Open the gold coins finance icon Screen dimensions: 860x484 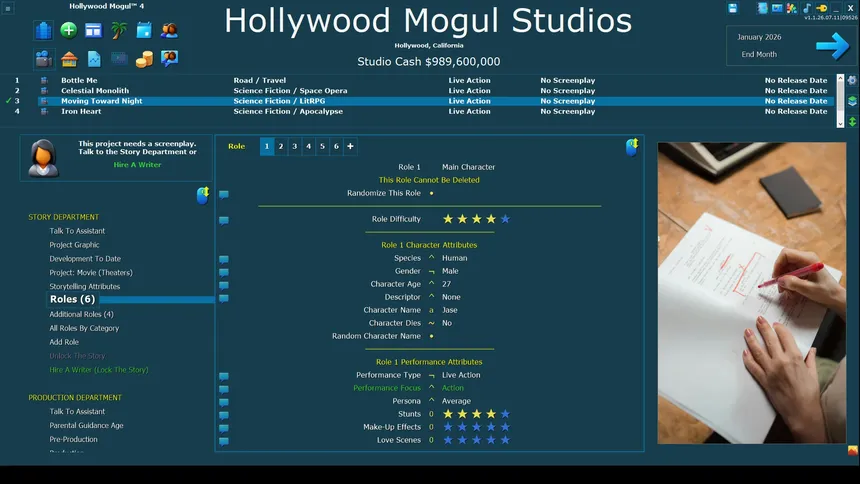point(144,59)
